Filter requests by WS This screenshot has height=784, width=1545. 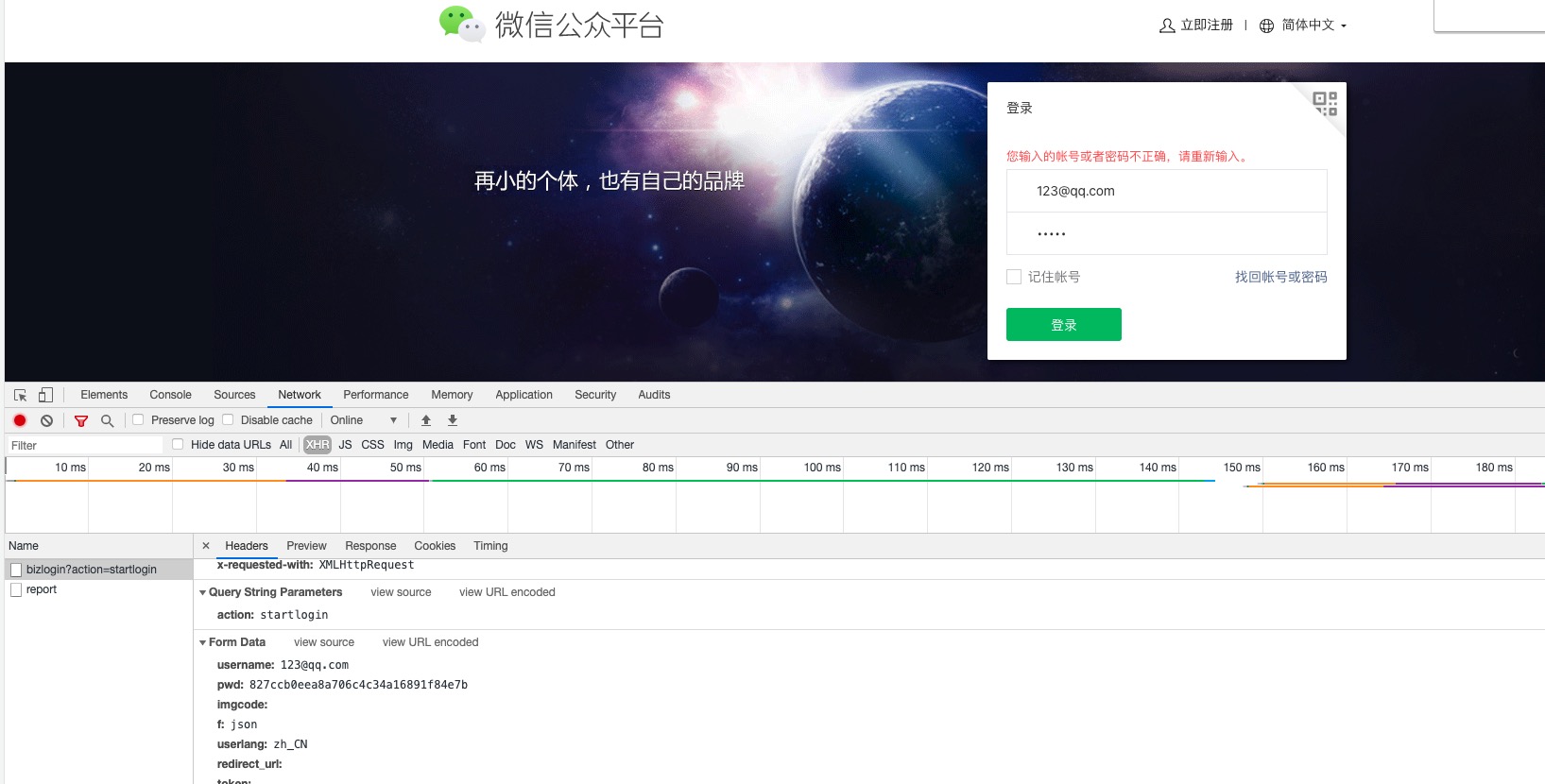534,445
